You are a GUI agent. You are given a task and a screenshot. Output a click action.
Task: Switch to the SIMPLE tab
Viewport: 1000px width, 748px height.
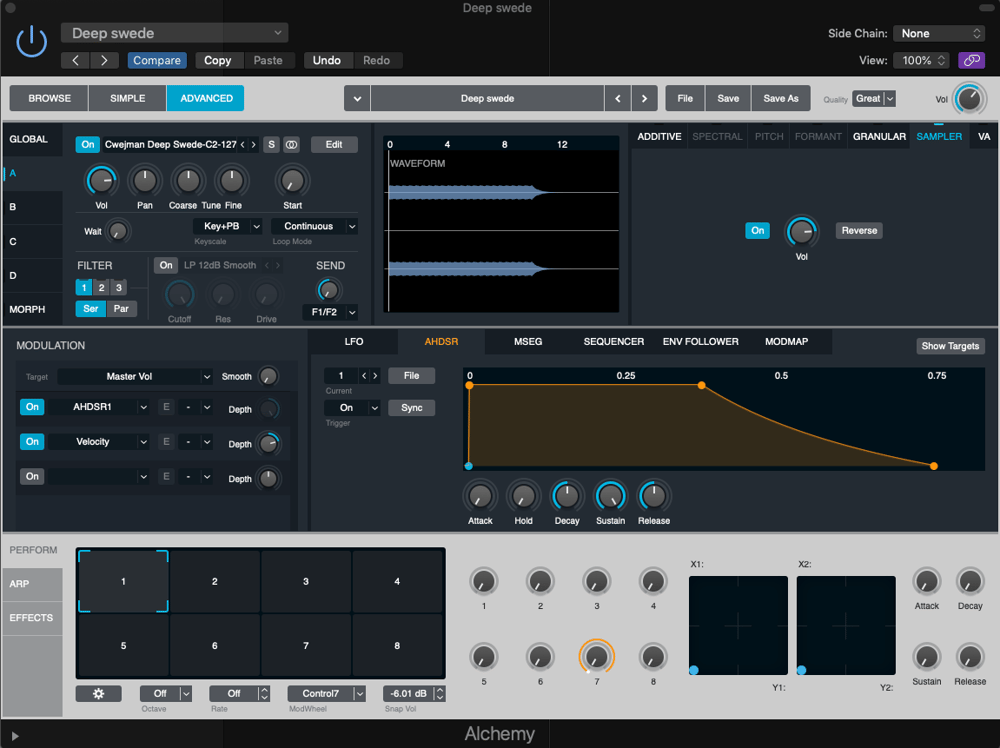[128, 99]
